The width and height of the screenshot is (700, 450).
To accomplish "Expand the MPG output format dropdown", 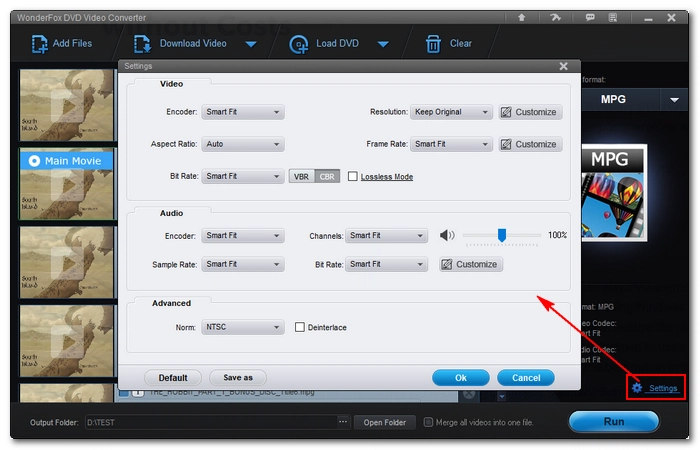I will (x=674, y=100).
